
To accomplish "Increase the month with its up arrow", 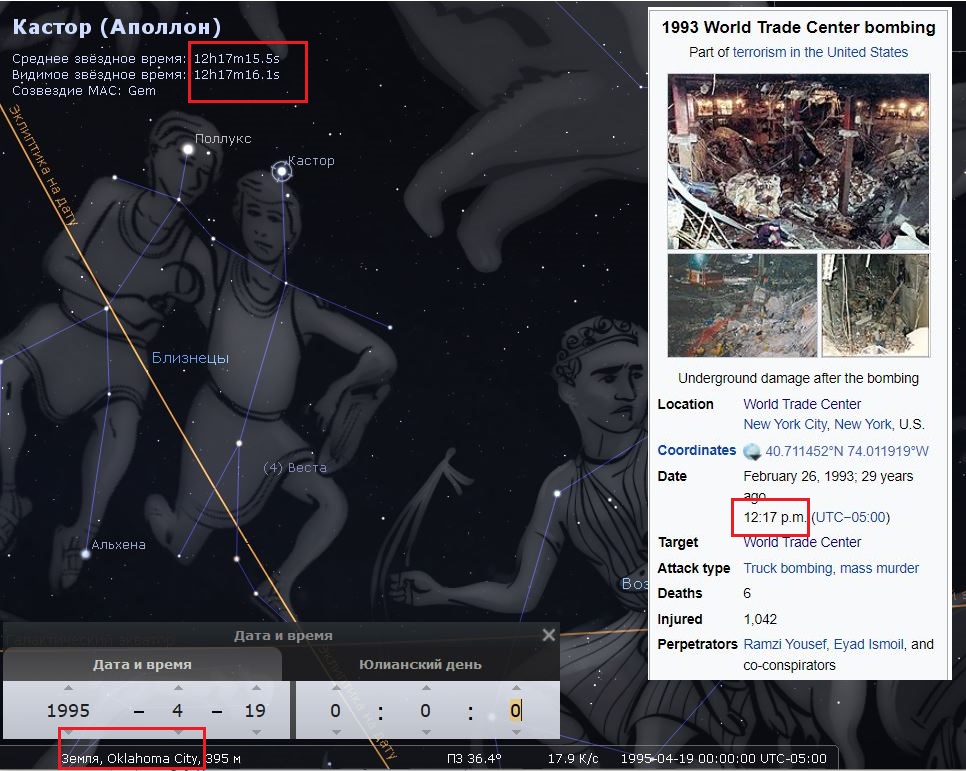I will coord(178,687).
